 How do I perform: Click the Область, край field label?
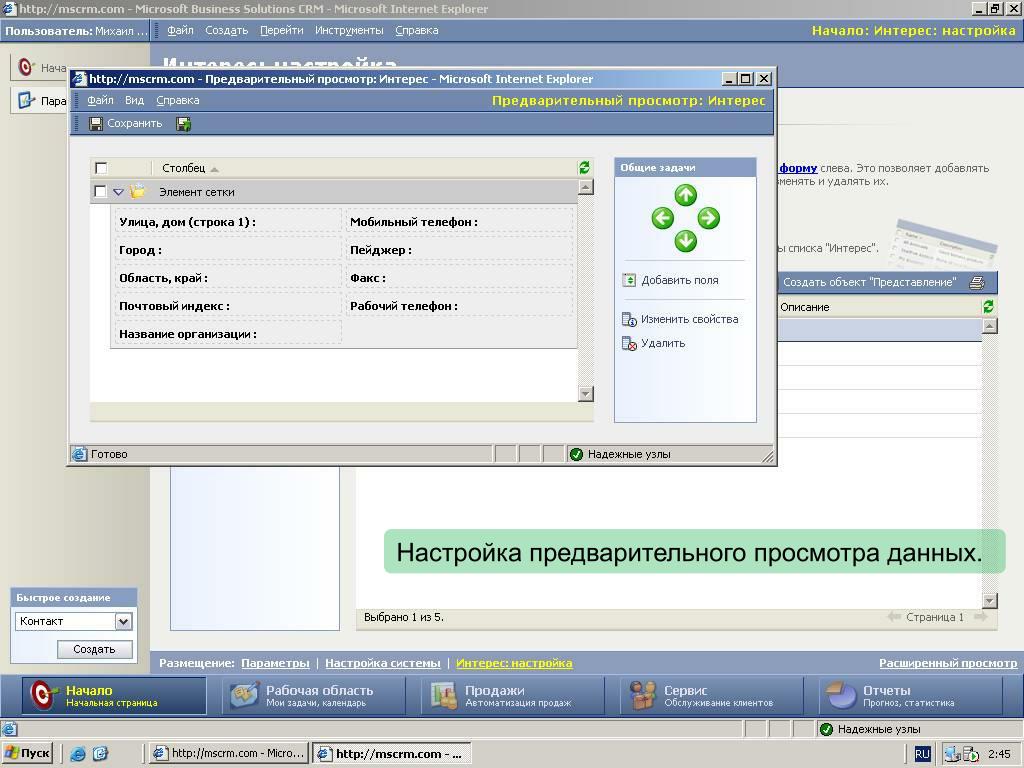[x=163, y=278]
